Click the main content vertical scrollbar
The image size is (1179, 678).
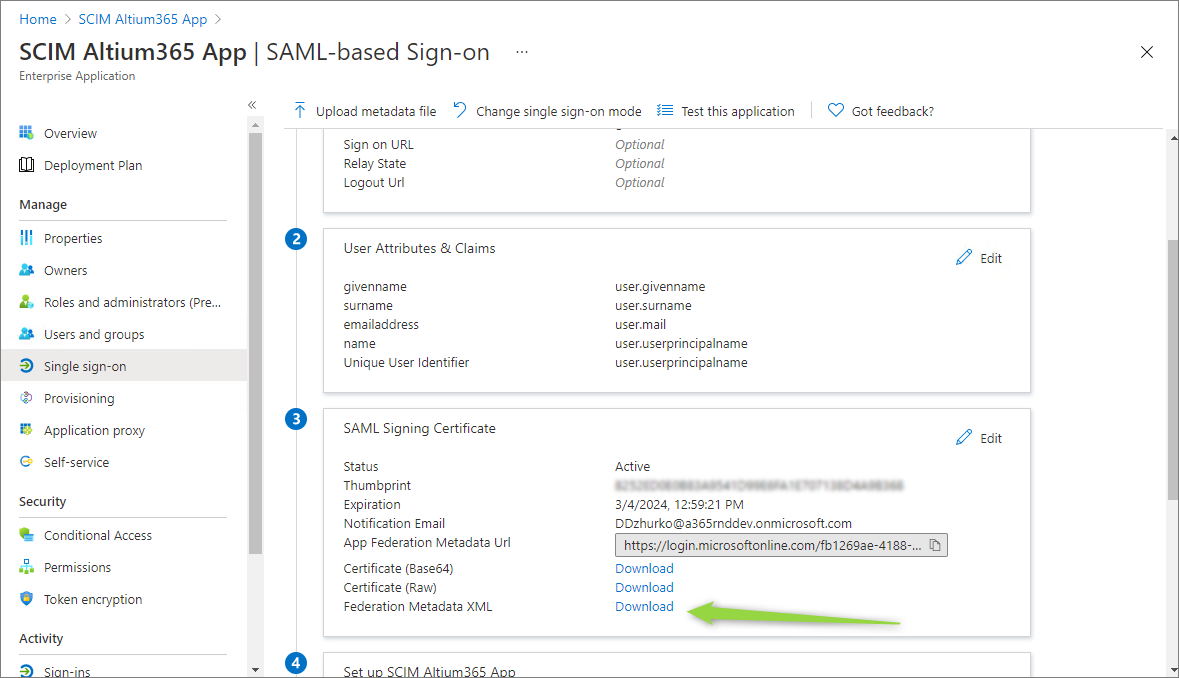coord(1172,370)
